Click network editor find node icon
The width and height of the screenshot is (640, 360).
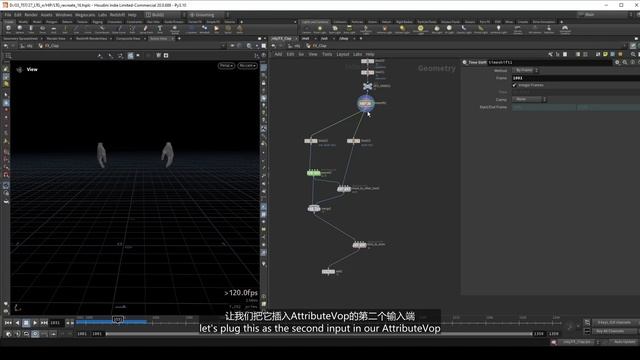tap(633, 54)
